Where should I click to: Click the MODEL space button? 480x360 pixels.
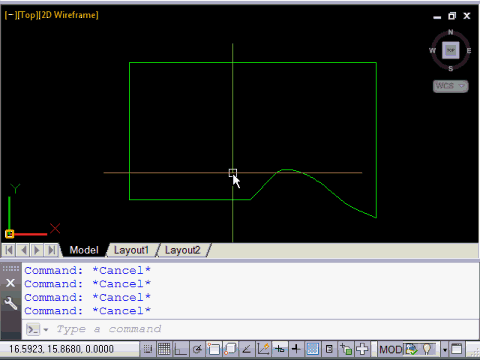coord(391,349)
